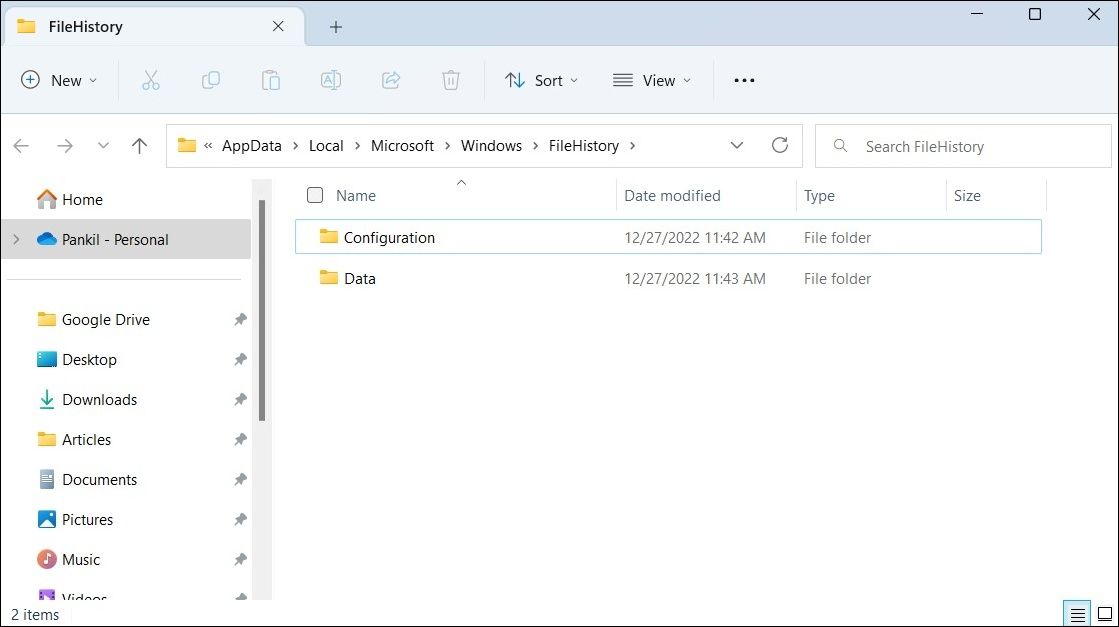Image resolution: width=1119 pixels, height=627 pixels.
Task: Open Articles in quick access
Action: coord(86,439)
